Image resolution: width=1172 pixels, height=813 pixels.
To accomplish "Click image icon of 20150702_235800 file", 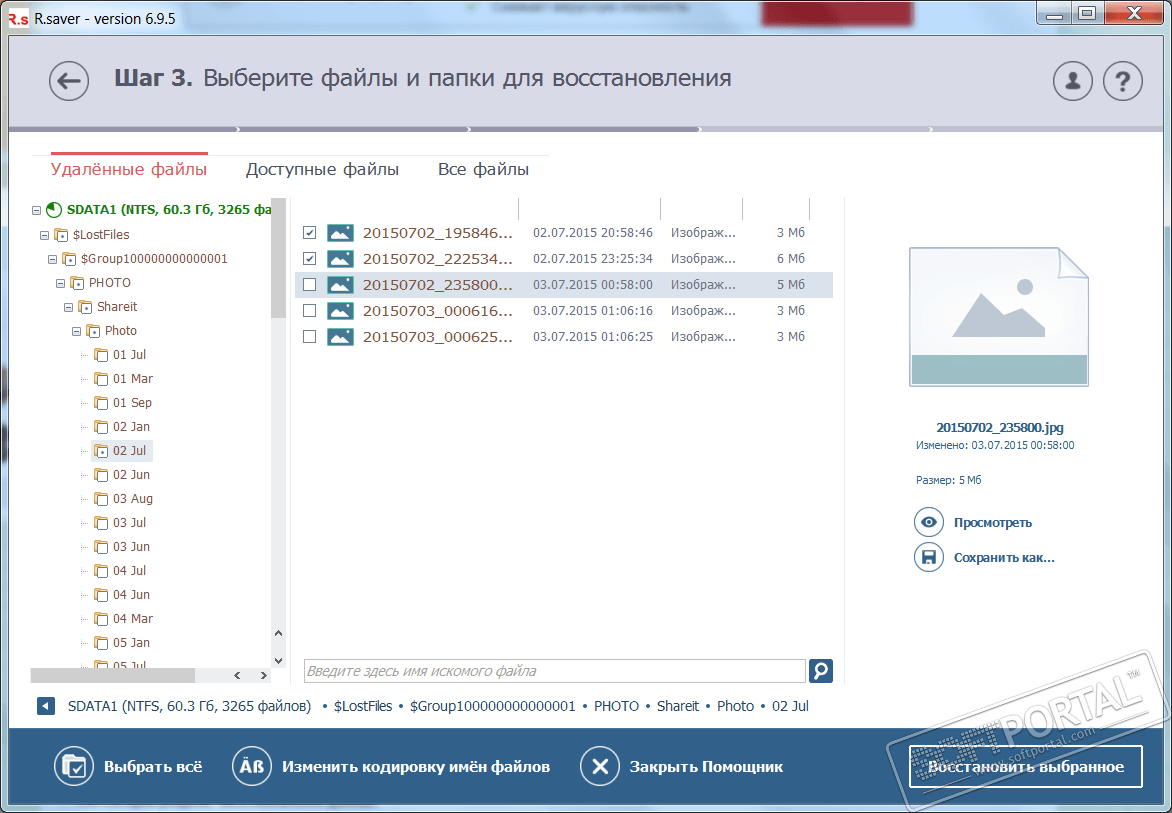I will (x=340, y=285).
